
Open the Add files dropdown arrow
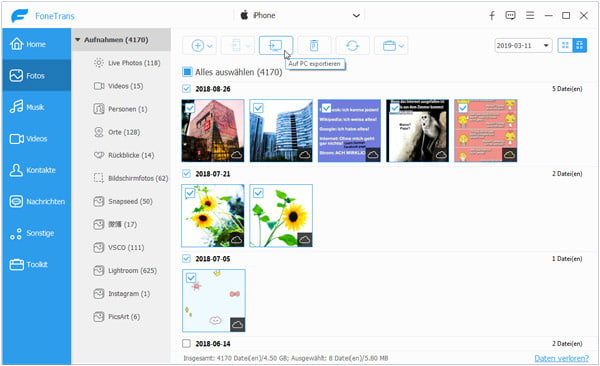click(x=210, y=46)
